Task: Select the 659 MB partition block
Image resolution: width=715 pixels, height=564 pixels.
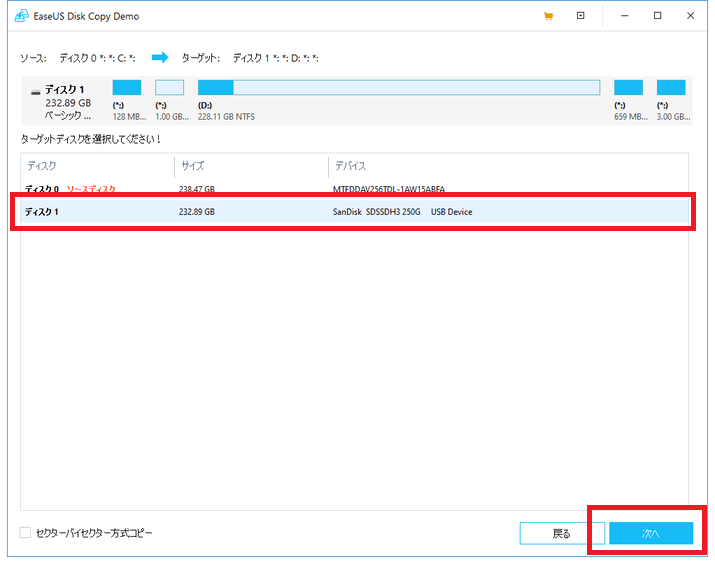Action: (628, 88)
